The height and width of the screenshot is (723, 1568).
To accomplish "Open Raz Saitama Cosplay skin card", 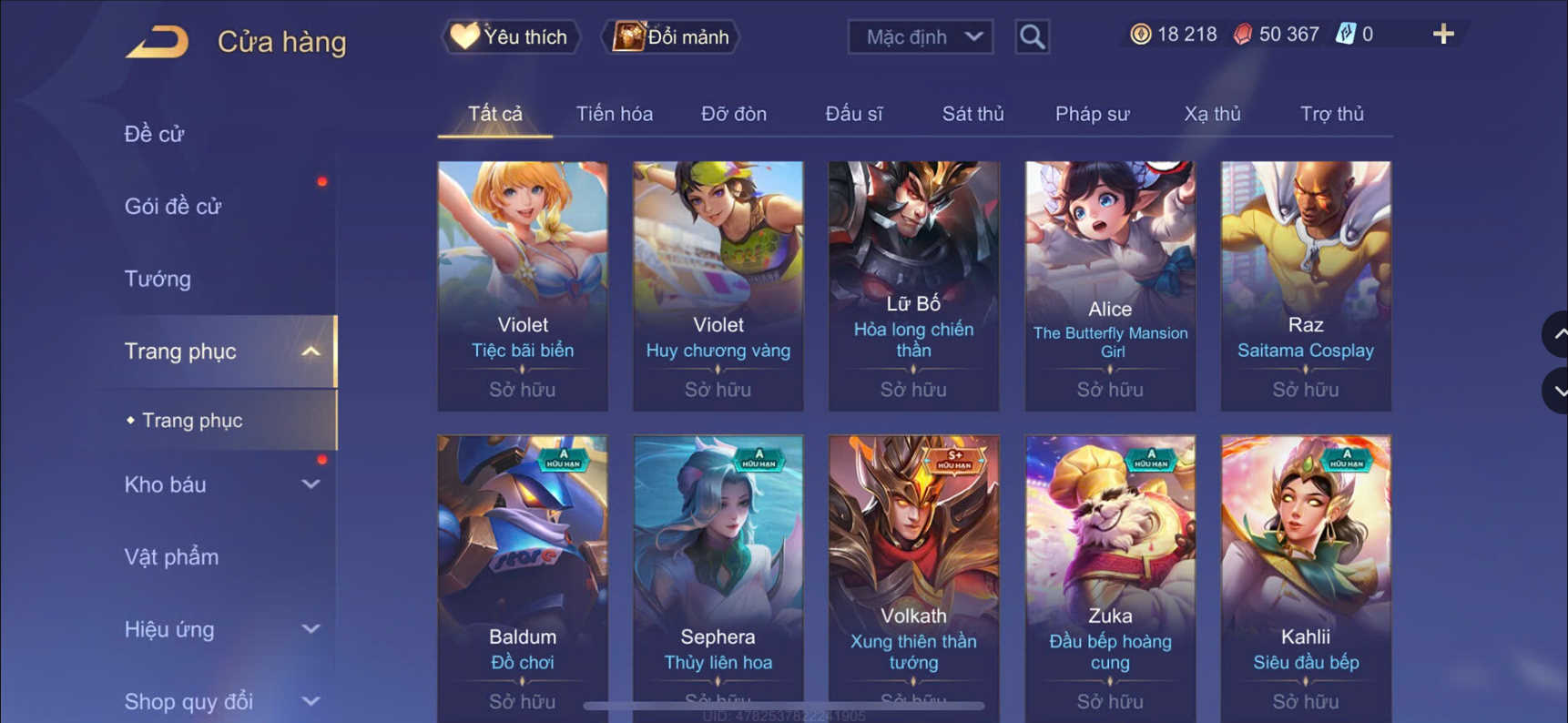I will pyautogui.click(x=1306, y=286).
